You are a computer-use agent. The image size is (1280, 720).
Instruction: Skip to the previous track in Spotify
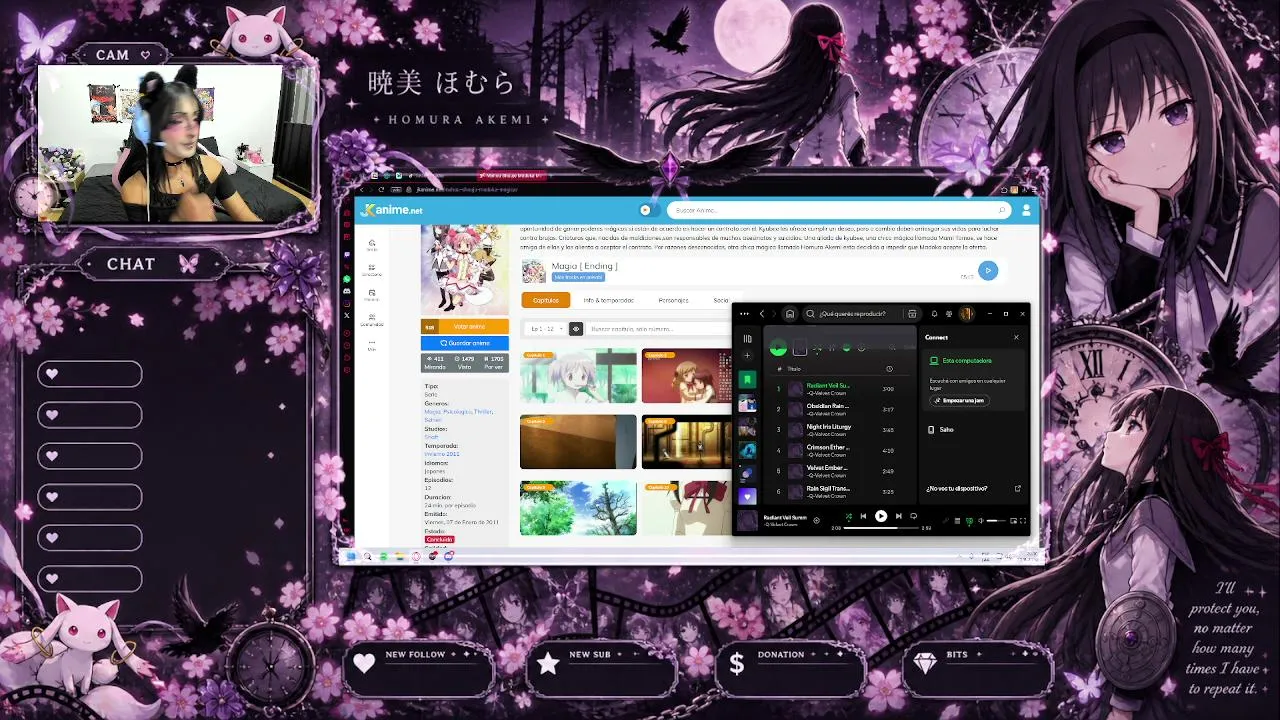click(x=863, y=517)
